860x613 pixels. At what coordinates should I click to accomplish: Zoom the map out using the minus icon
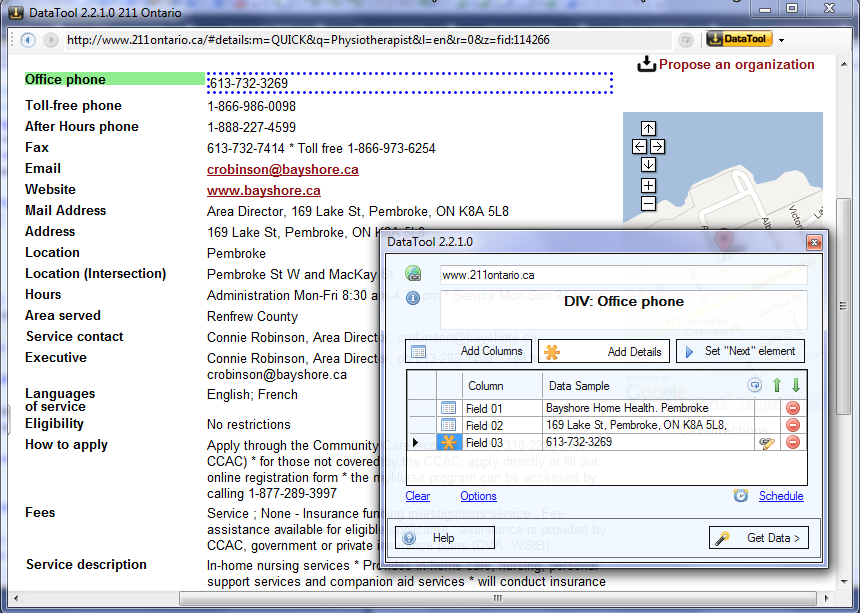point(648,203)
